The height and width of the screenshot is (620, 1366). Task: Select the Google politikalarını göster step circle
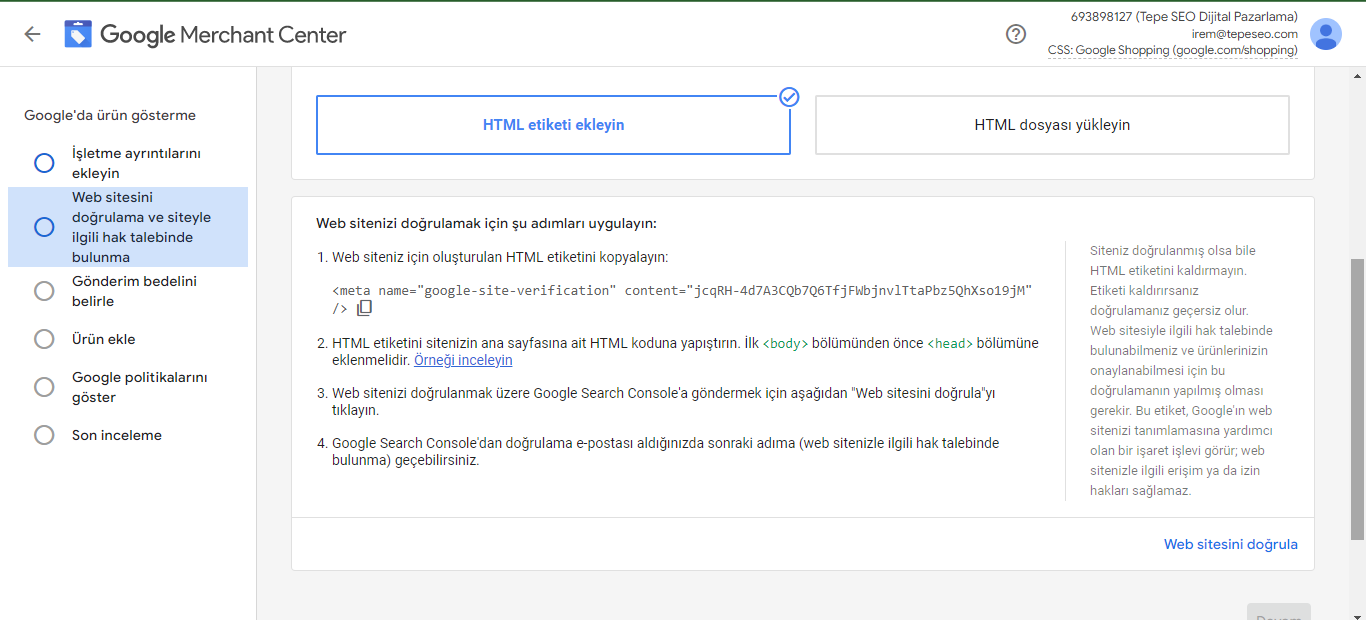coord(44,387)
